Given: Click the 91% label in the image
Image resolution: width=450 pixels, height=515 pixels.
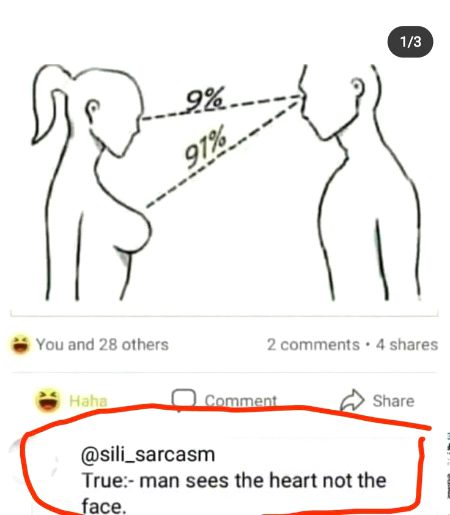Looking at the screenshot, I should pyautogui.click(x=206, y=147).
